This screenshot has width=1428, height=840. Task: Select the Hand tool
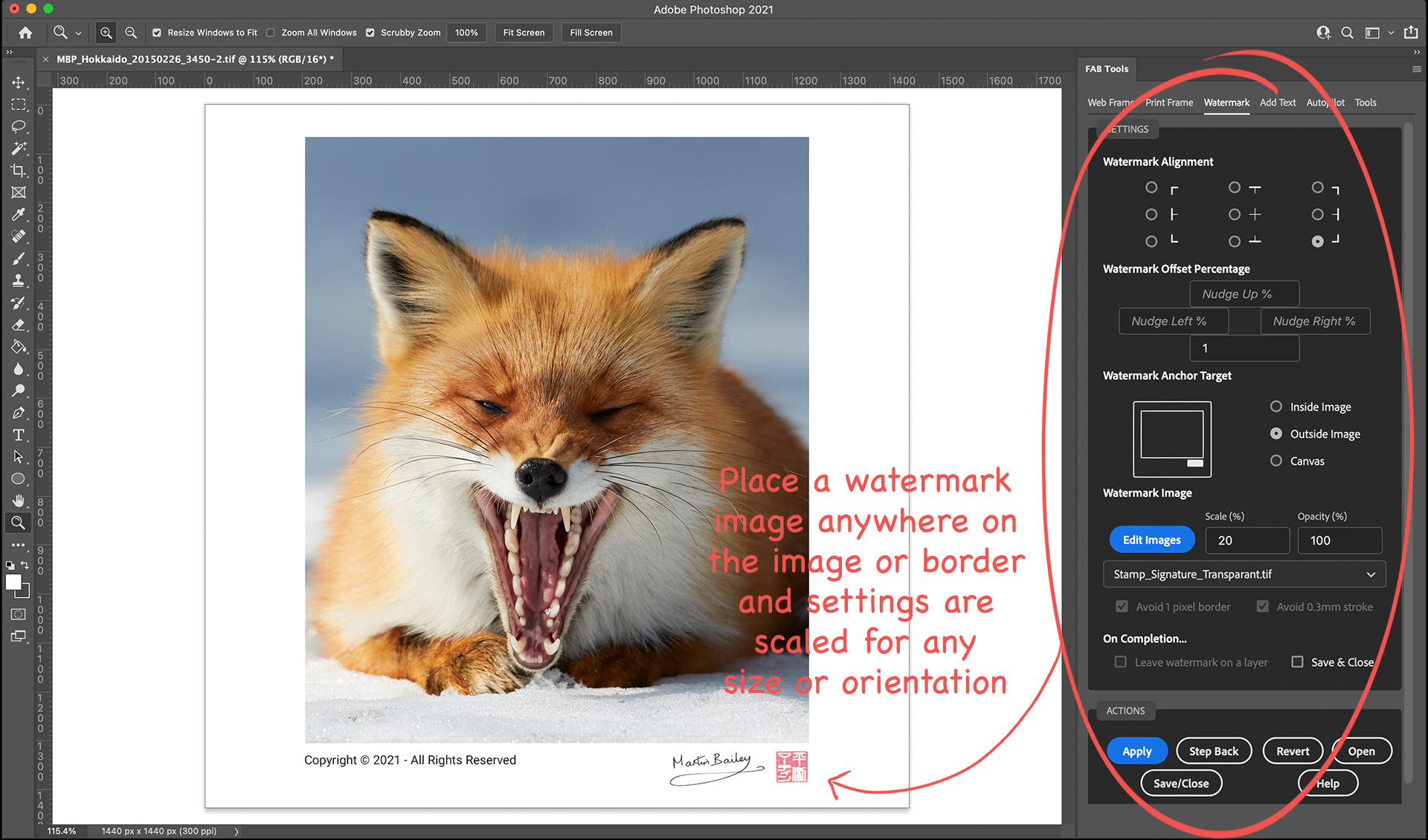click(x=19, y=500)
